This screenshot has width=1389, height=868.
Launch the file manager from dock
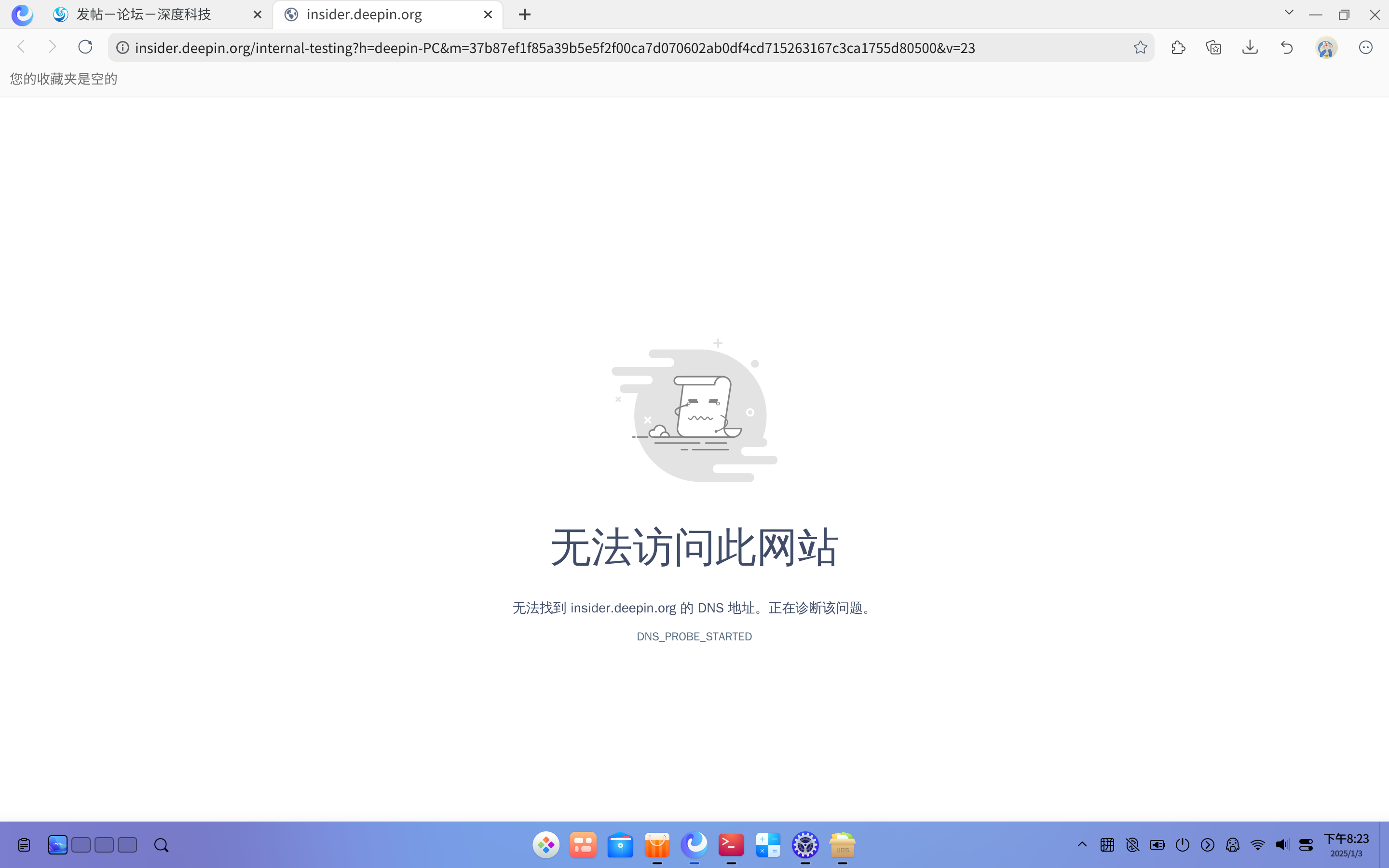[620, 845]
